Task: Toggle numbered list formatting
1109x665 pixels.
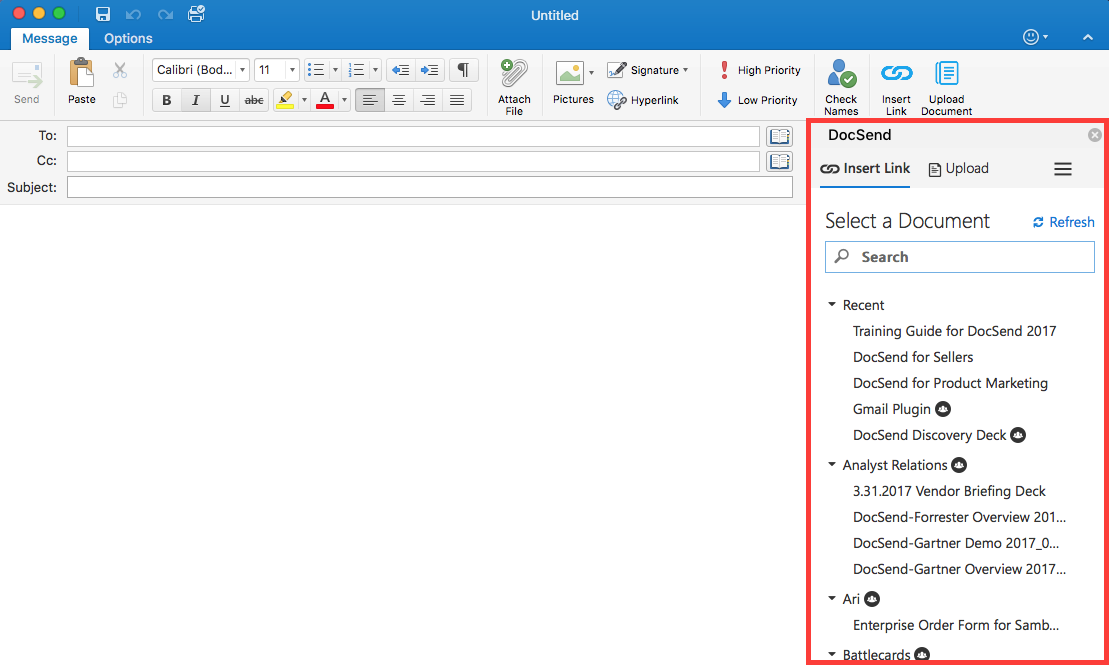Action: 357,70
